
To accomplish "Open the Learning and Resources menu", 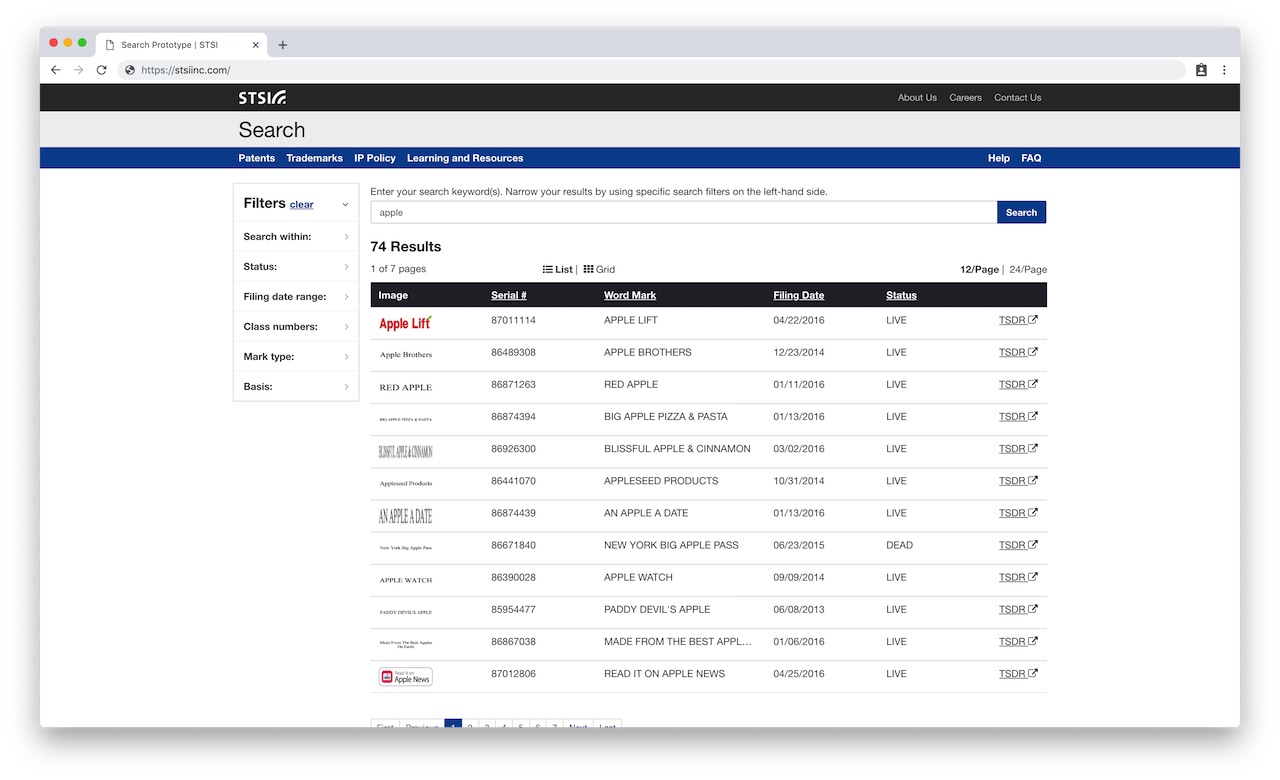I will pos(464,158).
